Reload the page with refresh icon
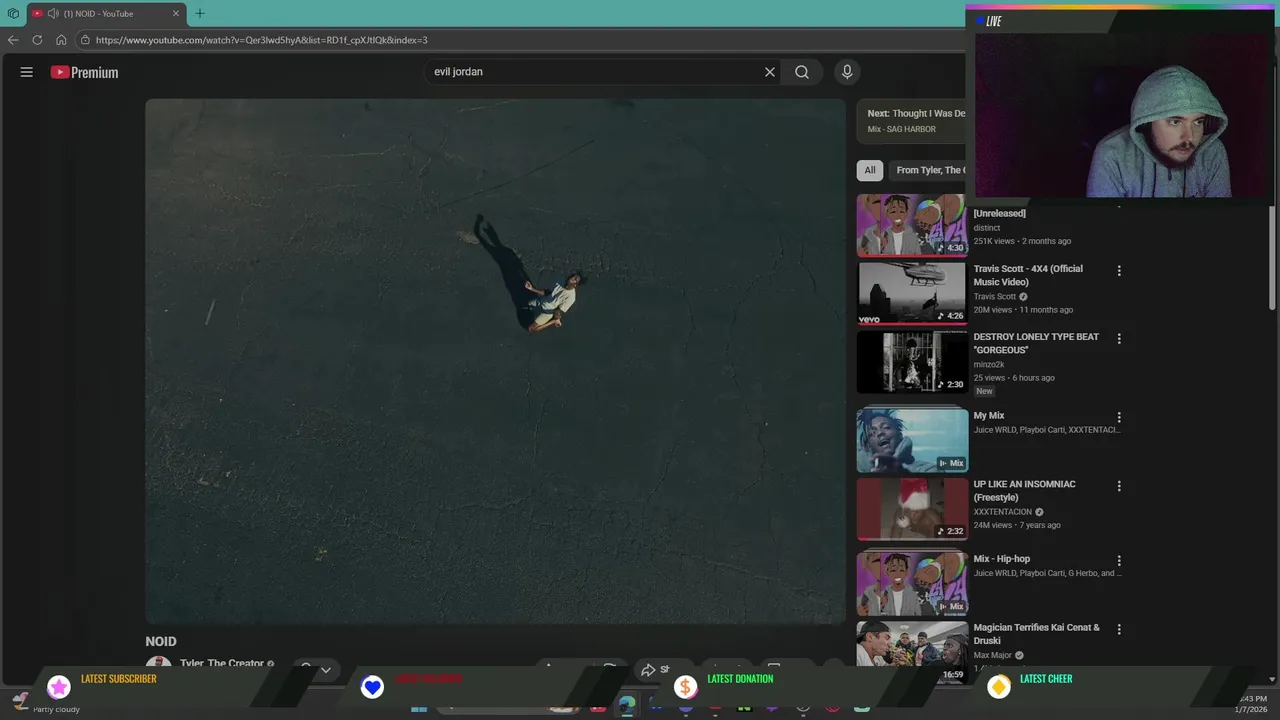The image size is (1280, 720). pyautogui.click(x=37, y=40)
